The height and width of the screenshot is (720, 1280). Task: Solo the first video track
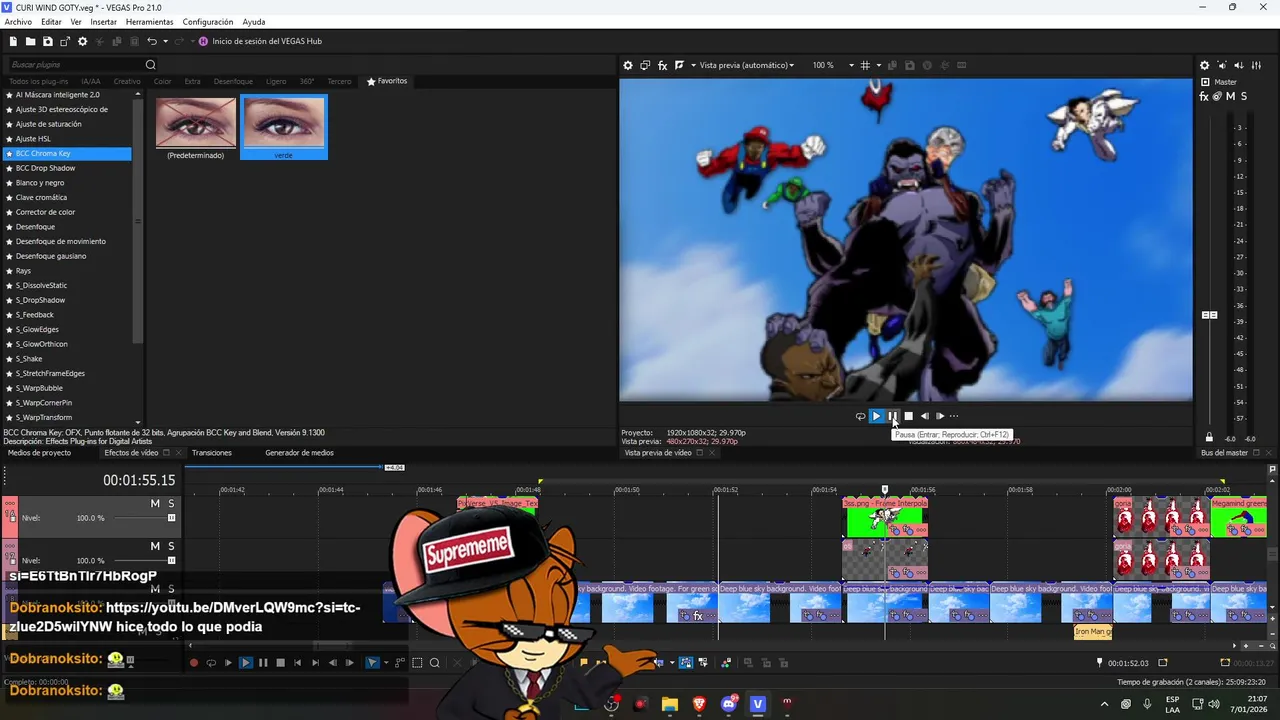171,503
